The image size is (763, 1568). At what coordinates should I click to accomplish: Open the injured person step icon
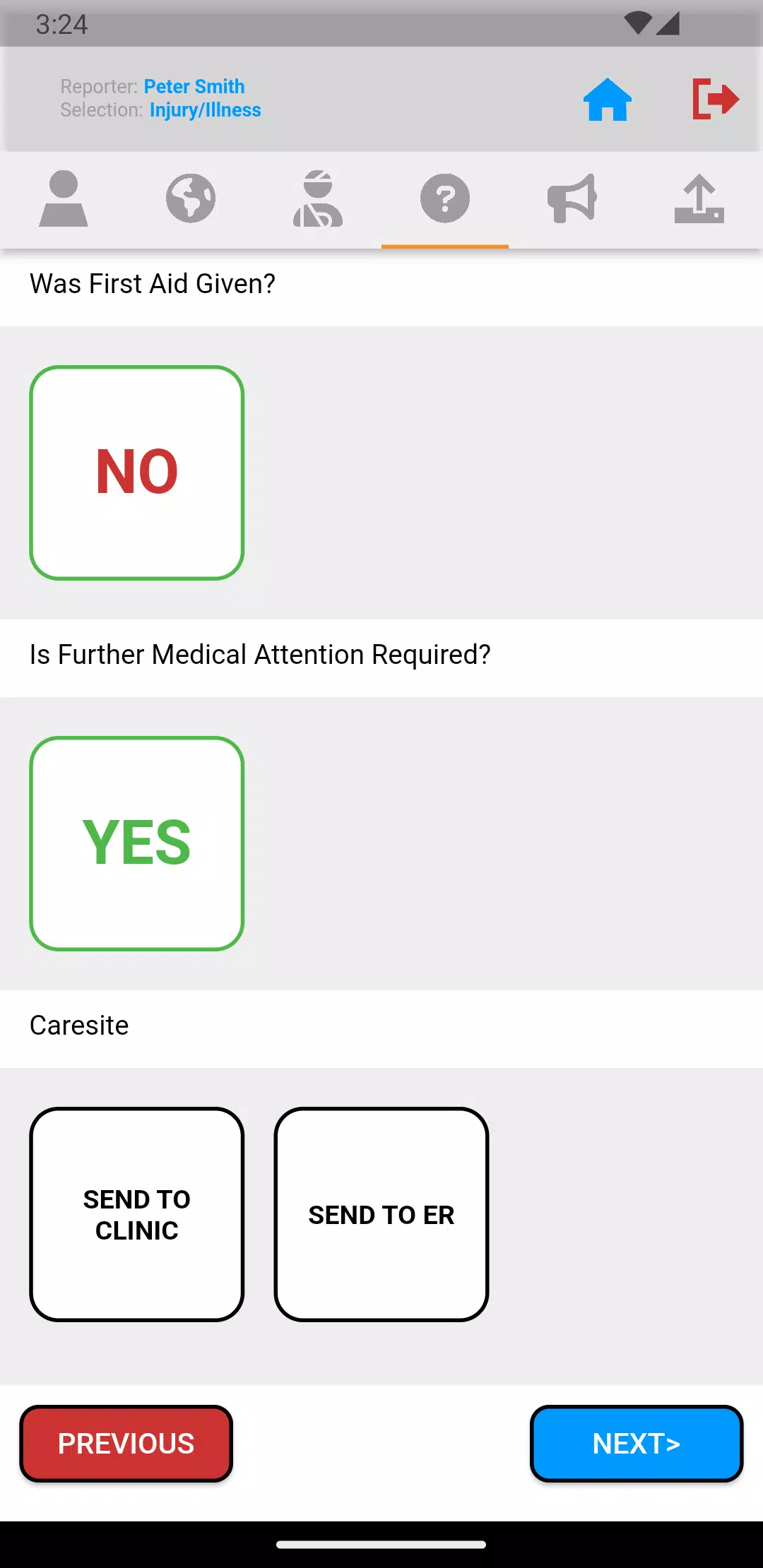click(318, 198)
